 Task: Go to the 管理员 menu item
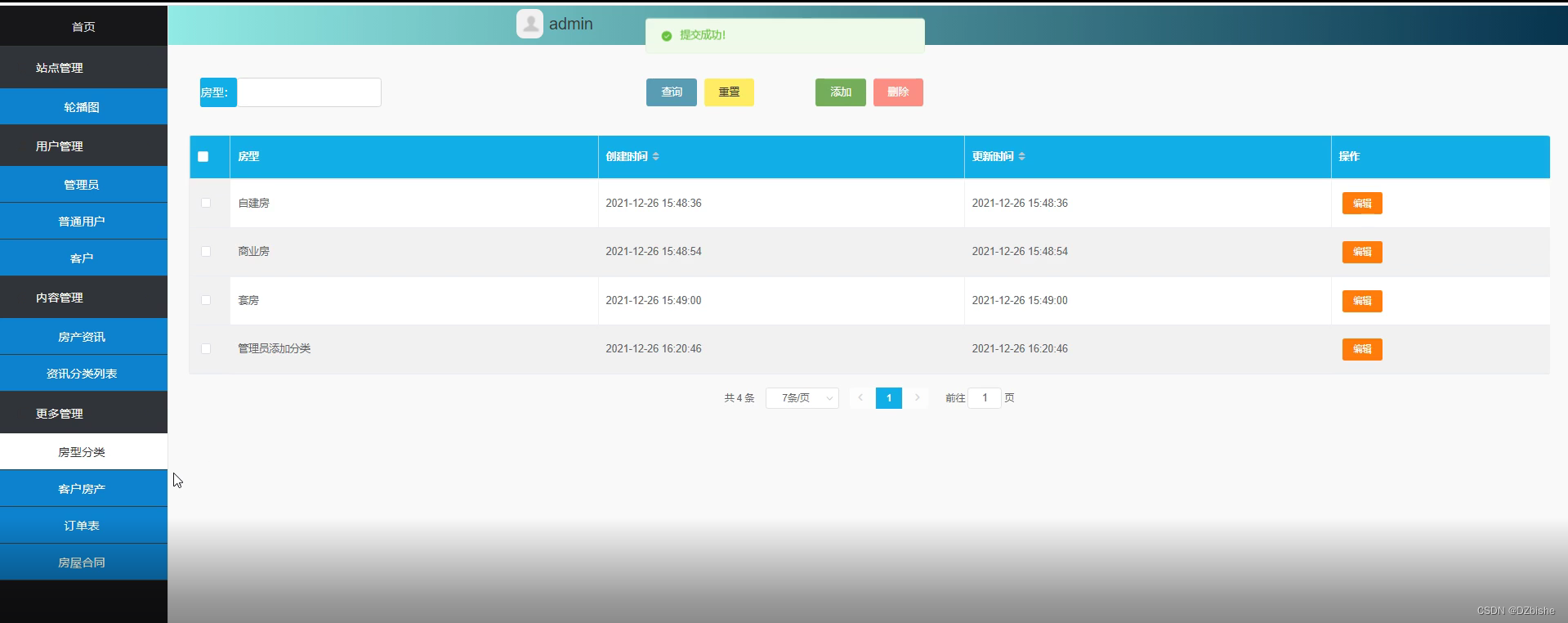click(x=83, y=184)
